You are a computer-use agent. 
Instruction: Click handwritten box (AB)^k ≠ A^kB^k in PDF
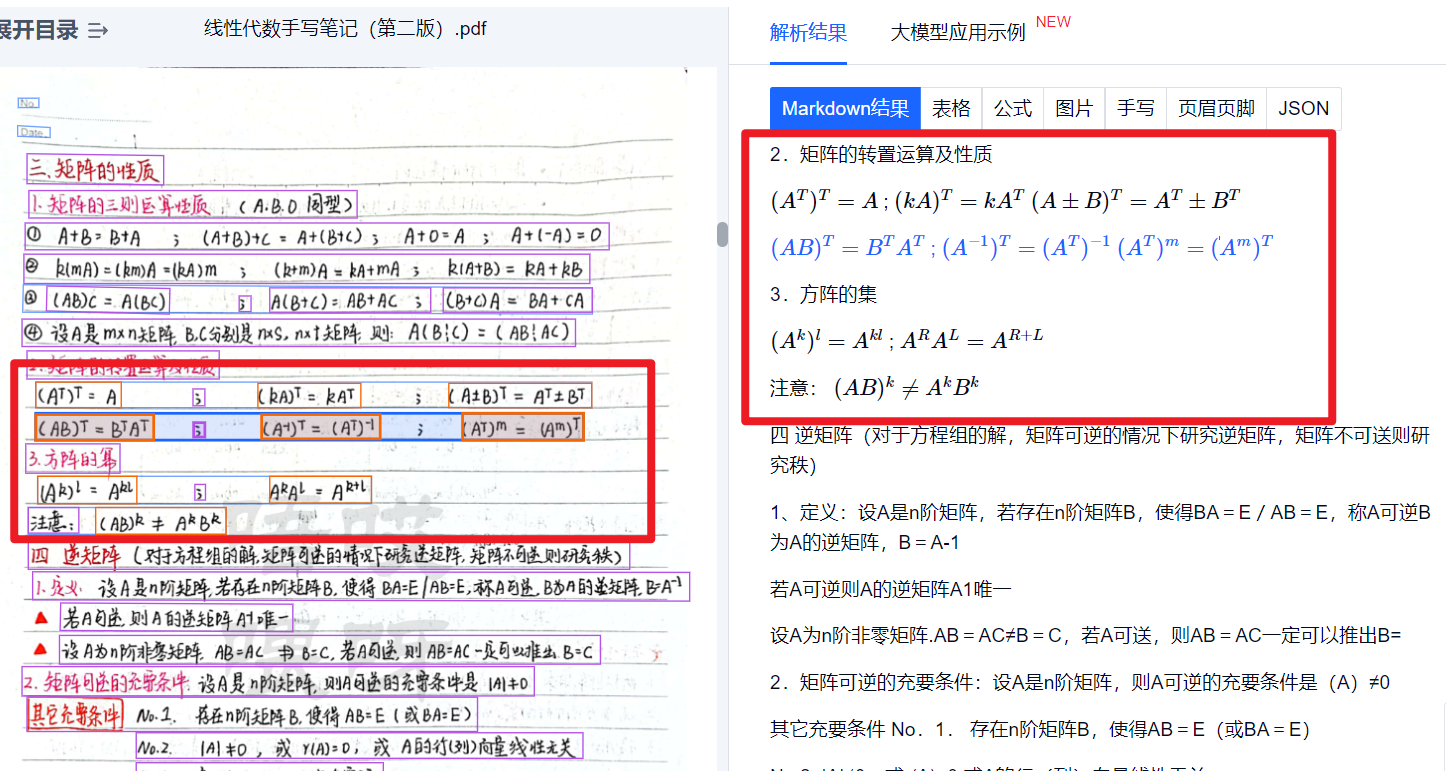pyautogui.click(x=160, y=521)
